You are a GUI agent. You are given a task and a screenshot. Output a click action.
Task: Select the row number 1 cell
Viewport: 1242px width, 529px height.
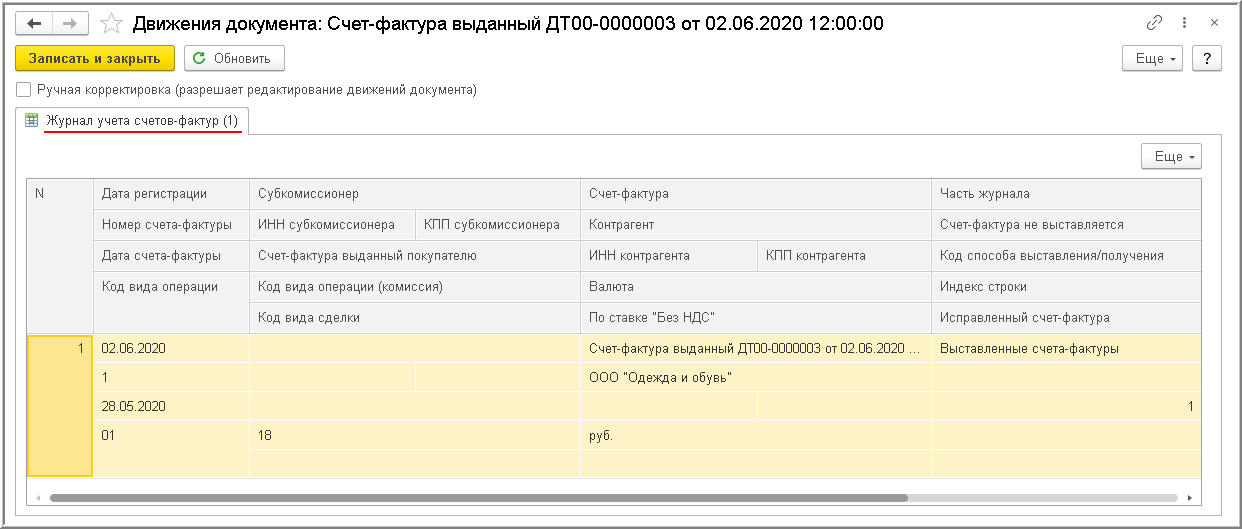[x=60, y=404]
